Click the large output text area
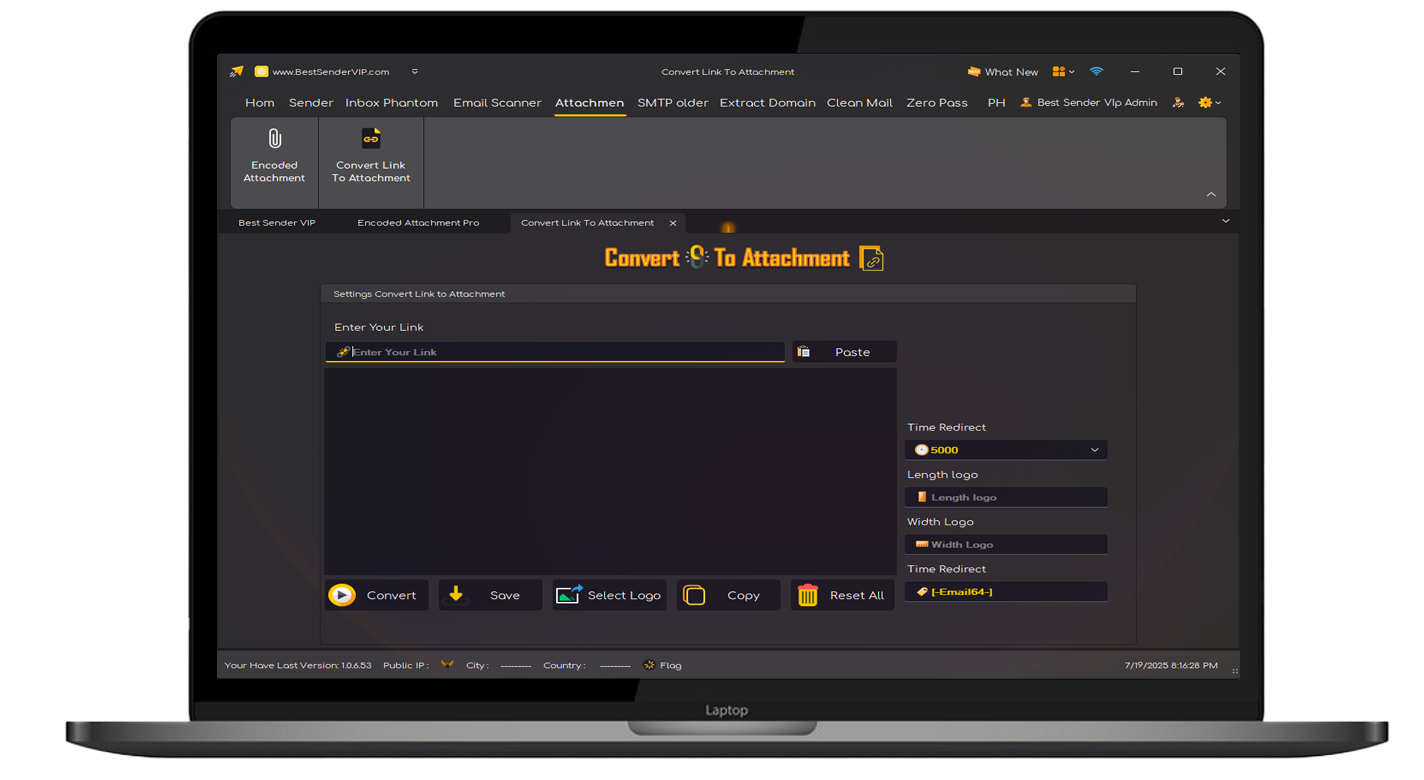 click(x=610, y=471)
